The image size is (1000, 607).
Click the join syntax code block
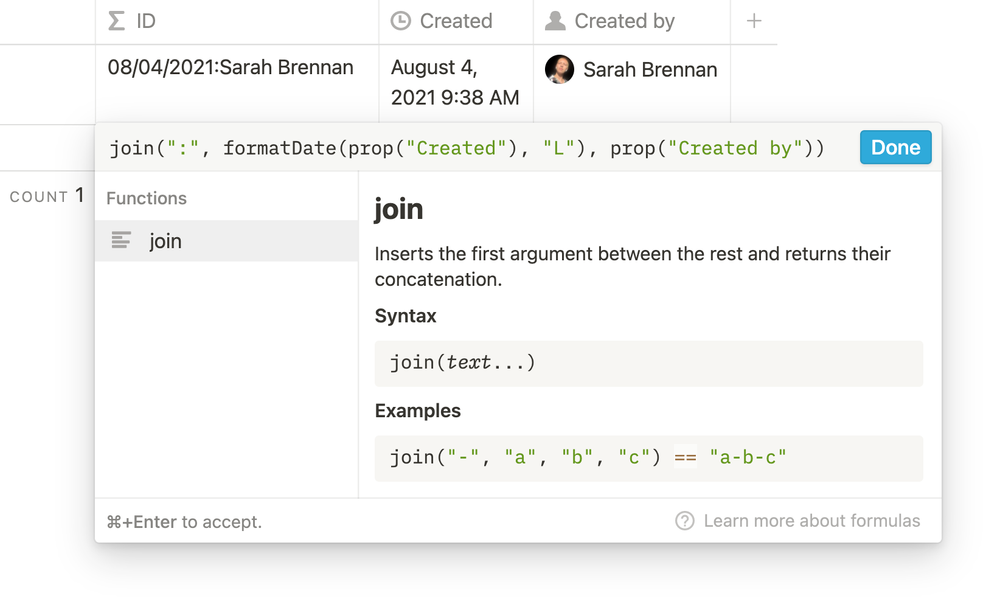point(648,362)
